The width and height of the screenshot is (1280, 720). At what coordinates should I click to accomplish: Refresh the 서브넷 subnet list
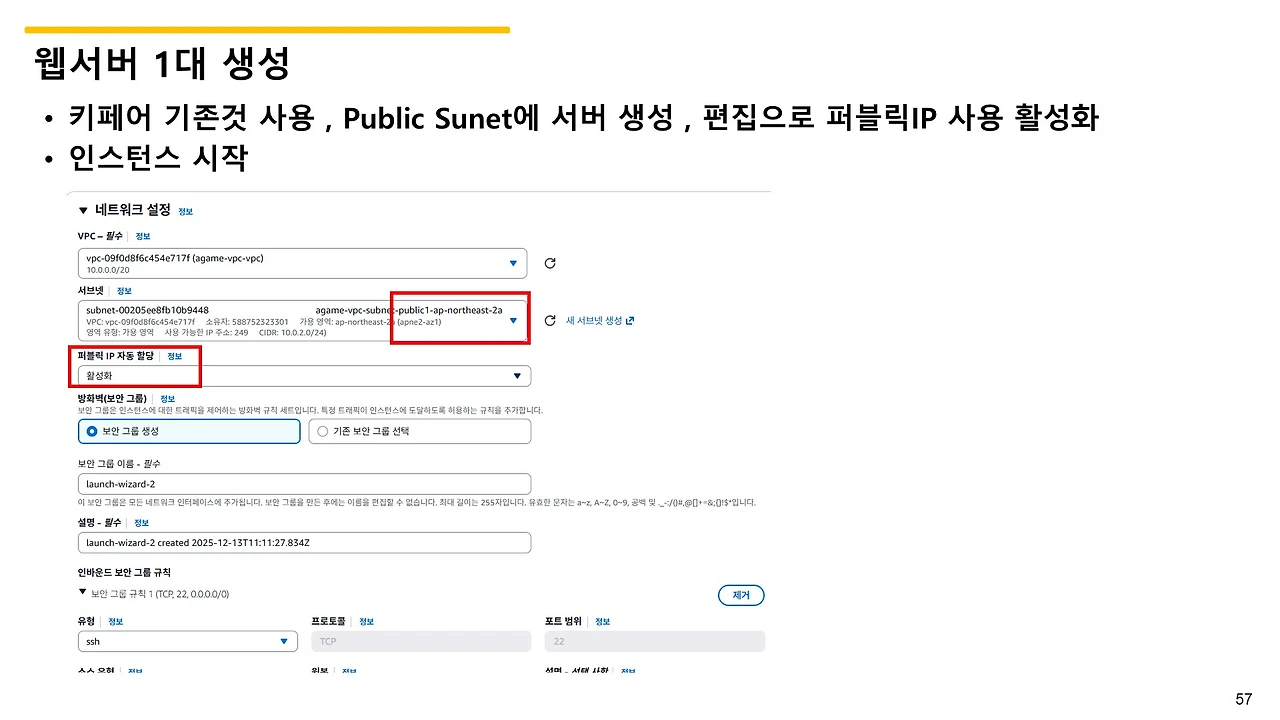pyautogui.click(x=549, y=320)
